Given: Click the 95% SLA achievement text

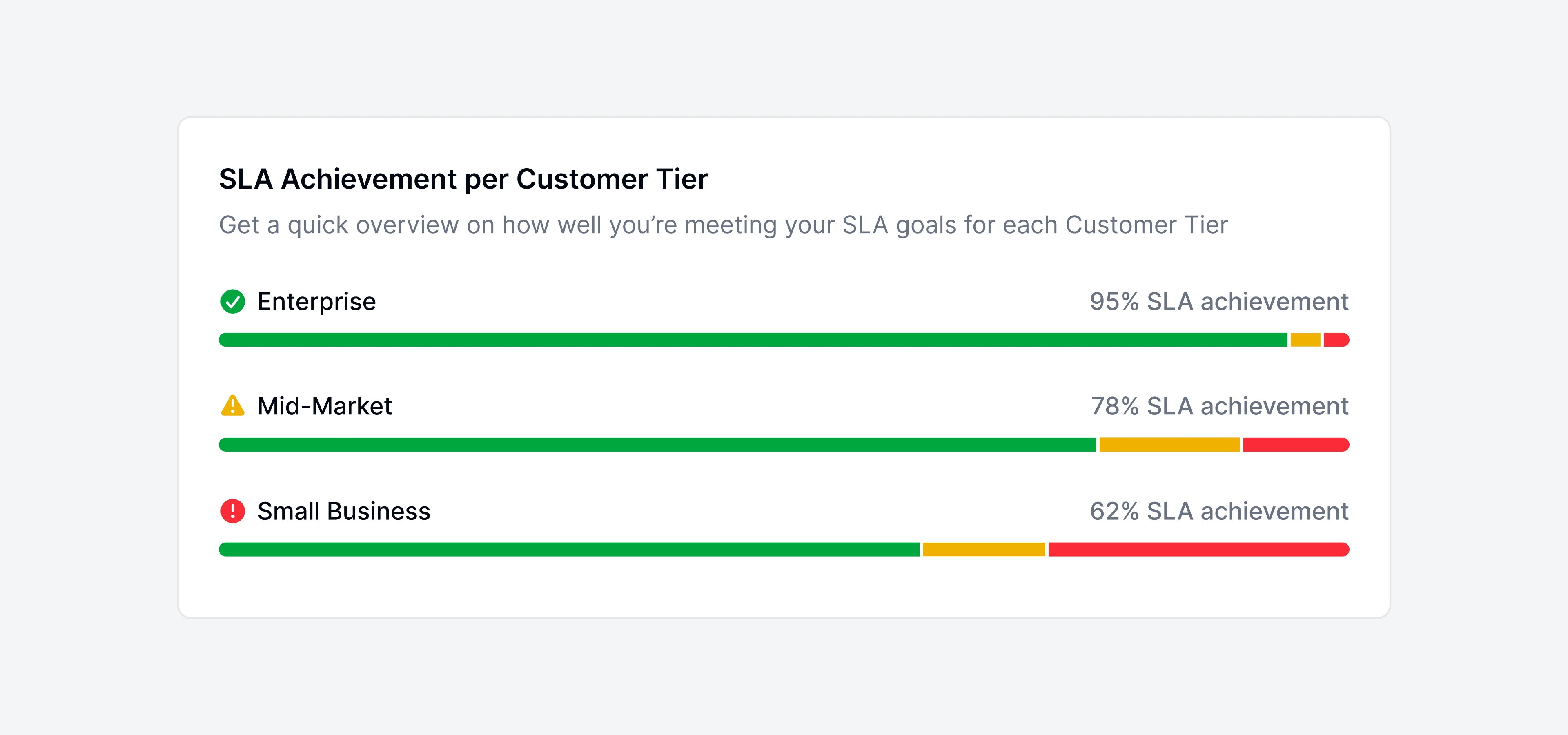Looking at the screenshot, I should point(1218,302).
